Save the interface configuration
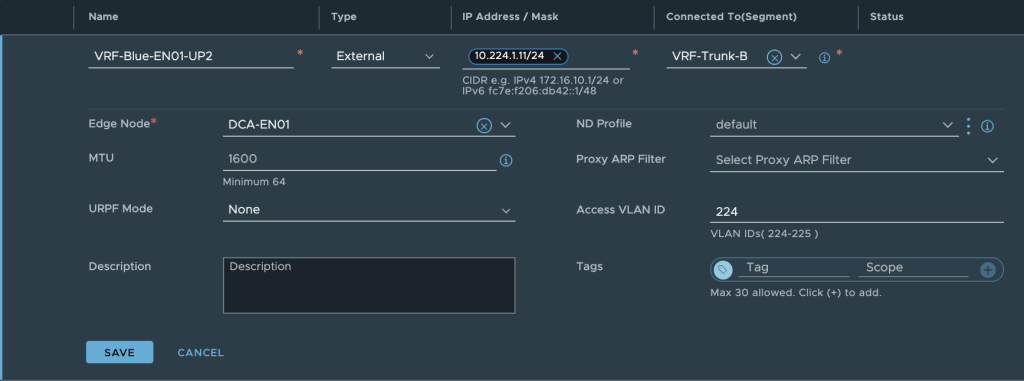Screen dimensions: 1024x381 120,352
